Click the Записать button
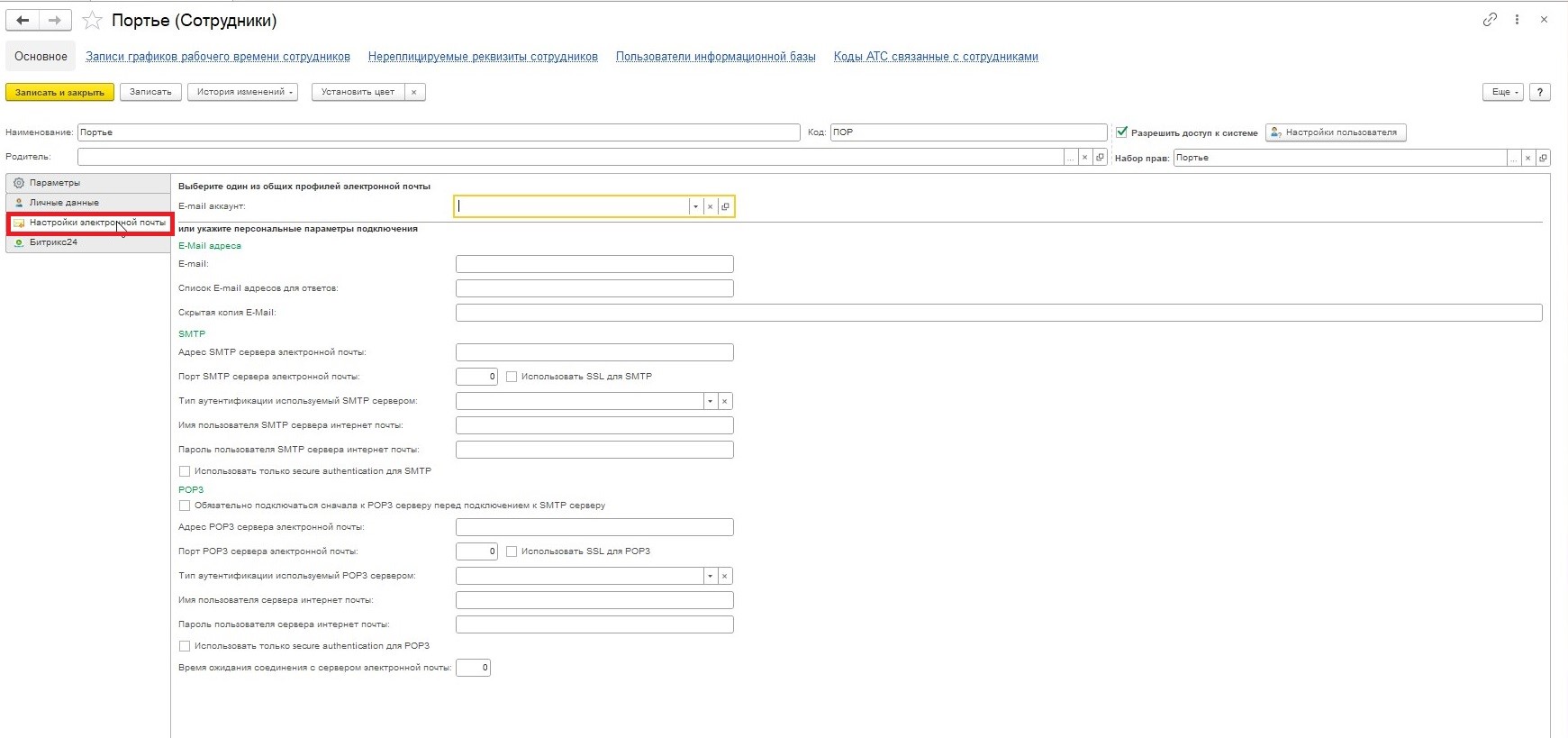This screenshot has width=1568, height=738. coord(150,92)
